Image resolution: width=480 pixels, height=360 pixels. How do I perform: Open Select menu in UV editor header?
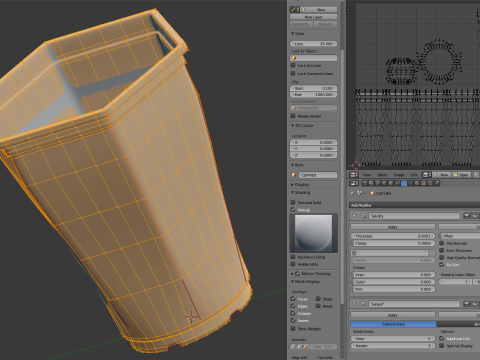(382, 175)
